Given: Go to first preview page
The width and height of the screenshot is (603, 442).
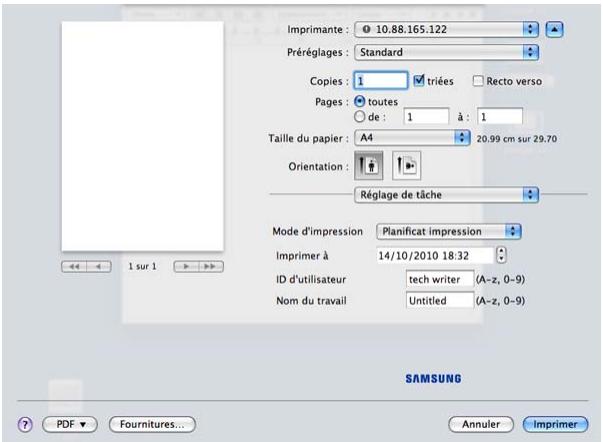Looking at the screenshot, I should point(74,266).
